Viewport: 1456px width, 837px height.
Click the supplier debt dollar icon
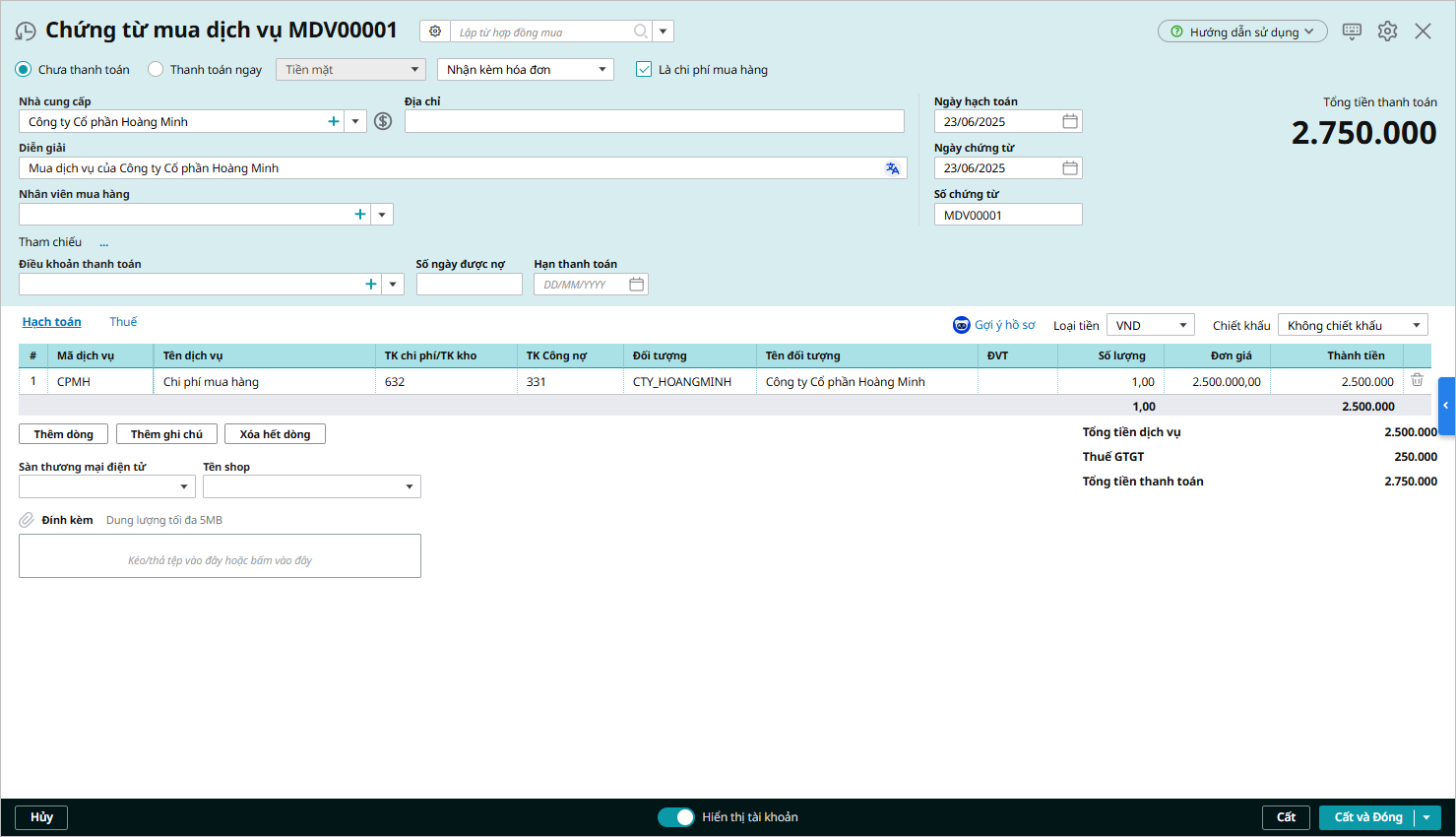(383, 121)
